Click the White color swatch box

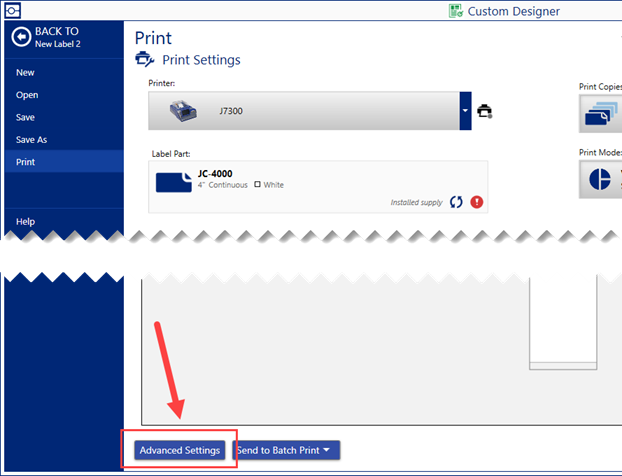pos(257,184)
